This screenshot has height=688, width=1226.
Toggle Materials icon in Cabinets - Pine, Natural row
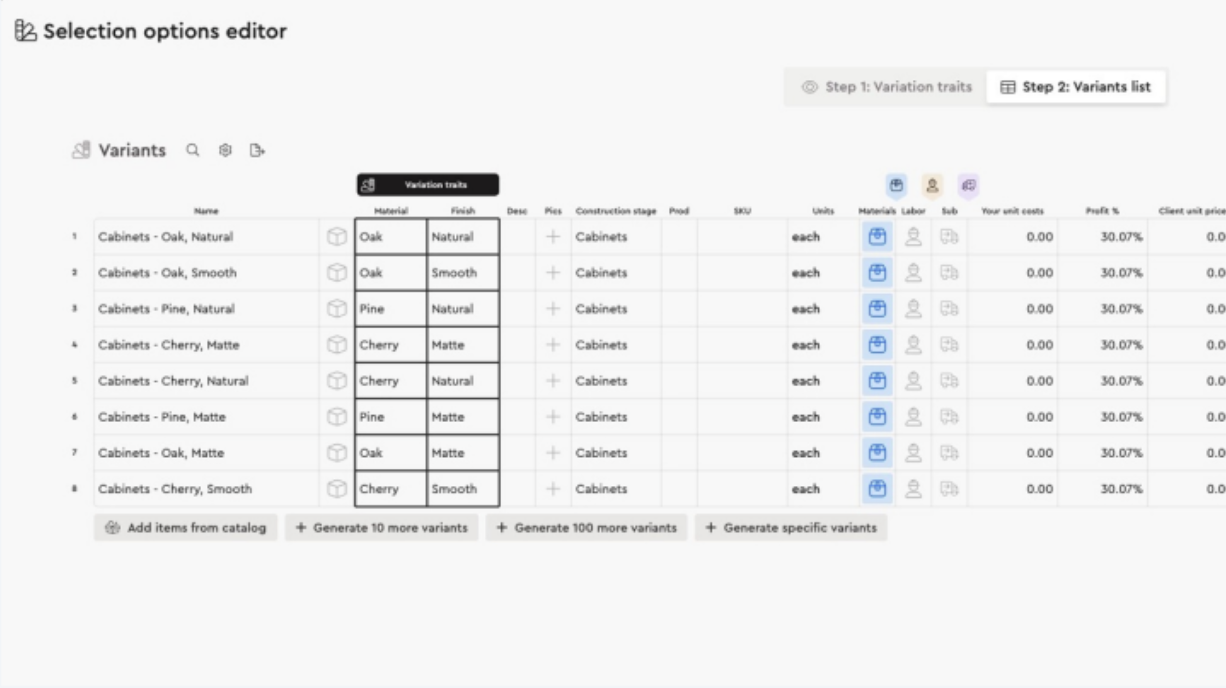(877, 309)
